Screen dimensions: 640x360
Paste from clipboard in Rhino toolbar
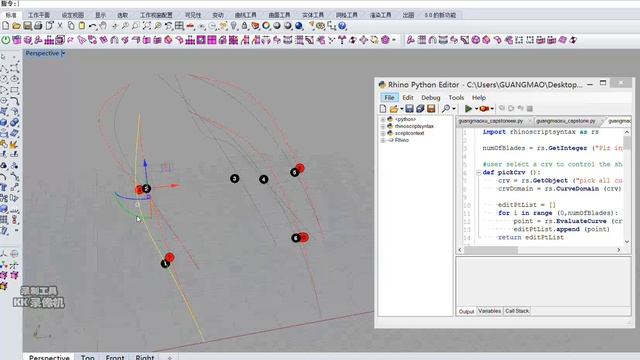82,26
